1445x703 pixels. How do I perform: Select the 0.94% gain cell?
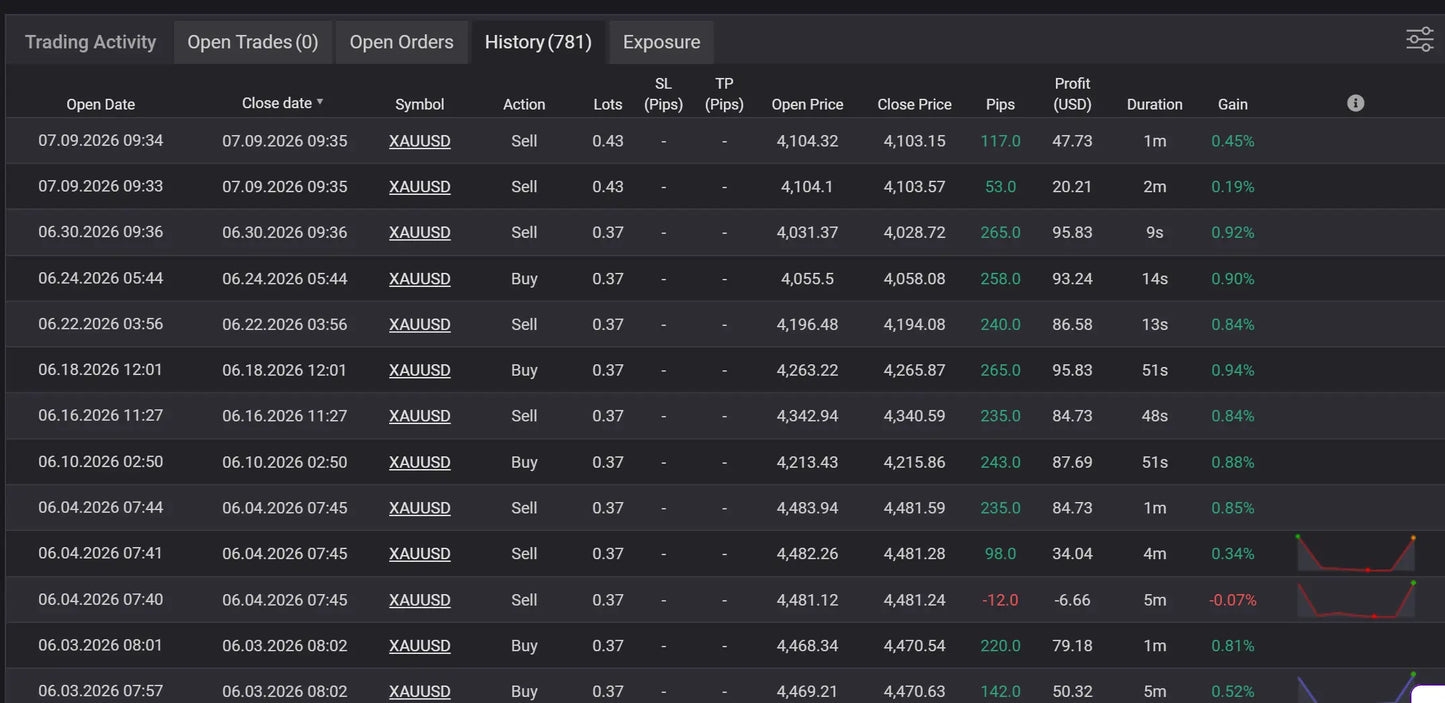point(1232,370)
